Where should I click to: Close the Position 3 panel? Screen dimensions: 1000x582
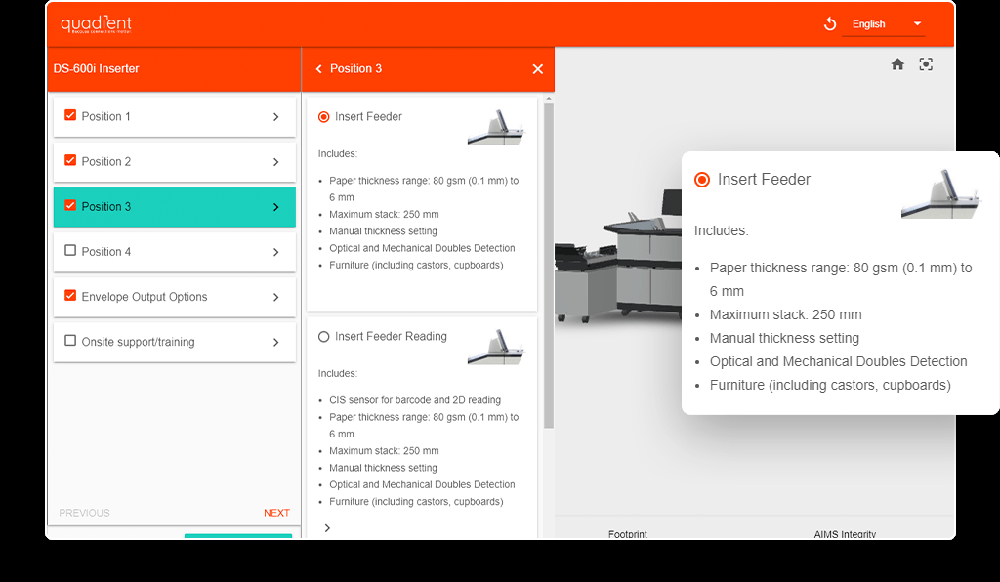[x=538, y=69]
